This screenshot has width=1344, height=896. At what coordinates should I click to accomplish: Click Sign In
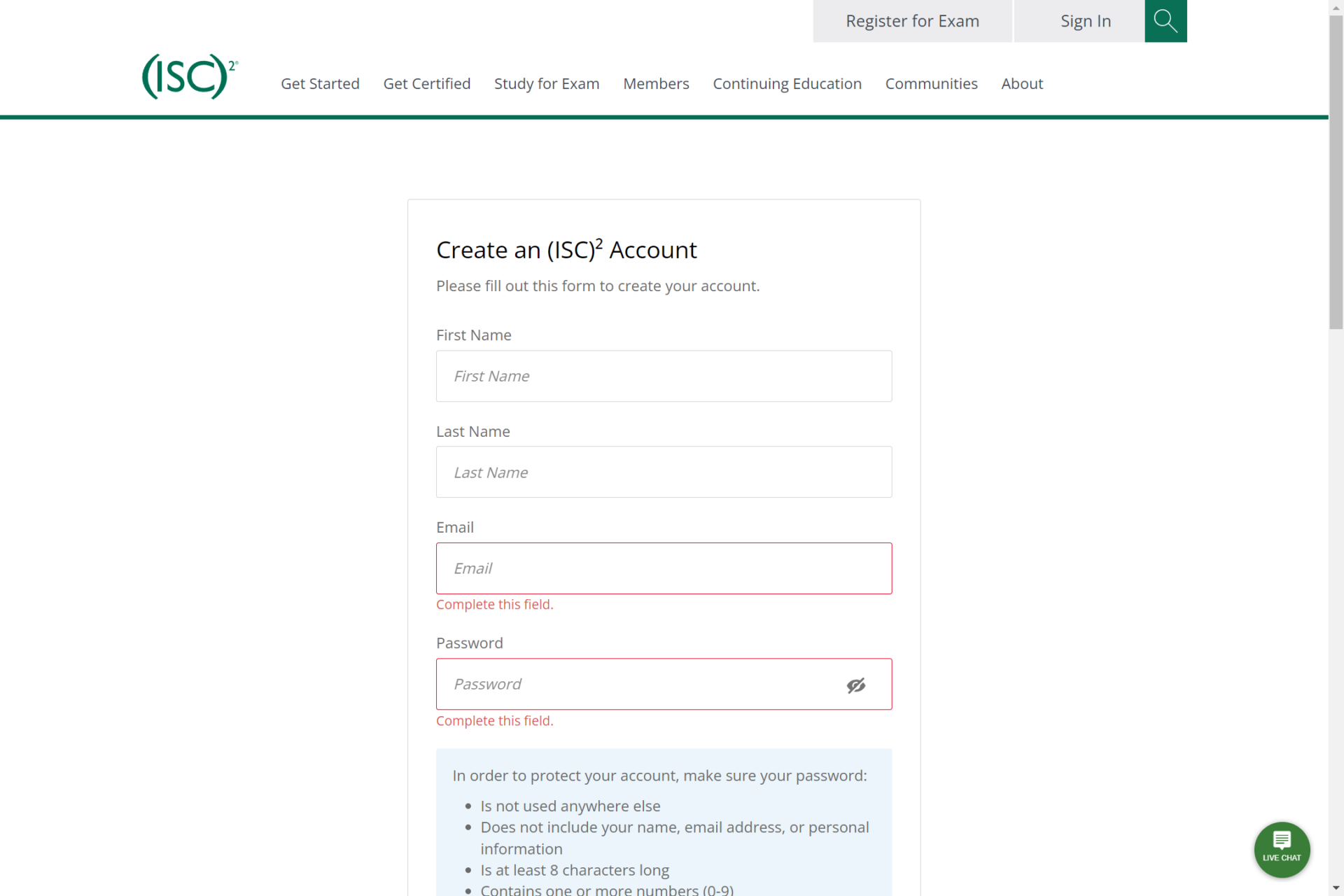click(1085, 21)
